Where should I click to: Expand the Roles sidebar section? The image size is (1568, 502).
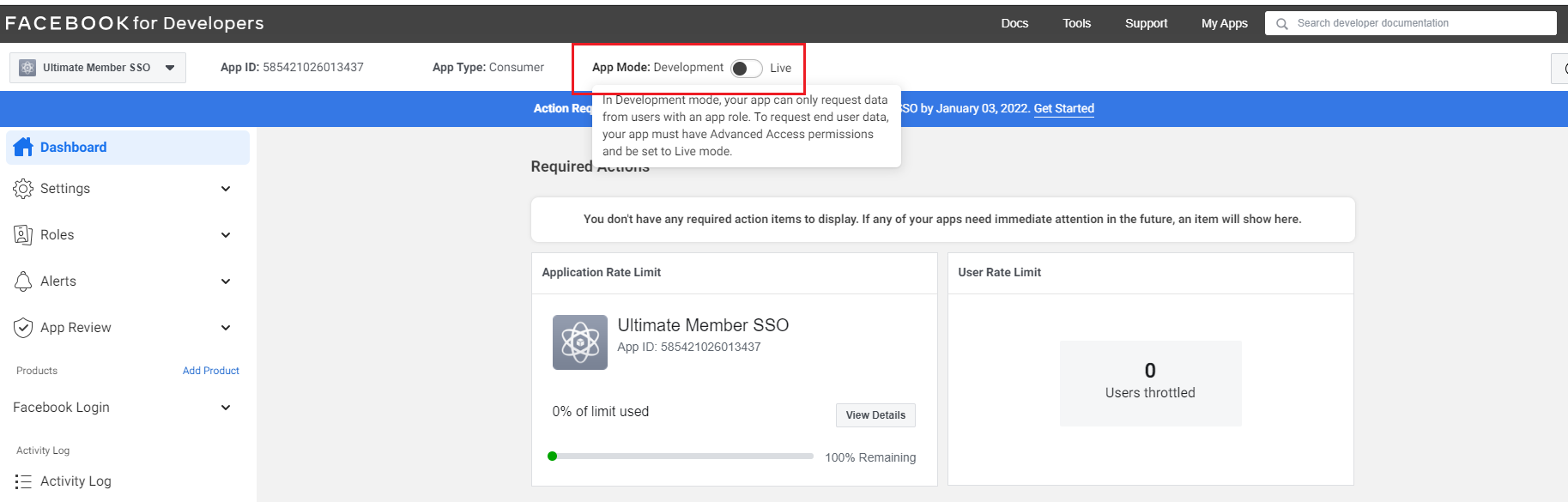(226, 235)
